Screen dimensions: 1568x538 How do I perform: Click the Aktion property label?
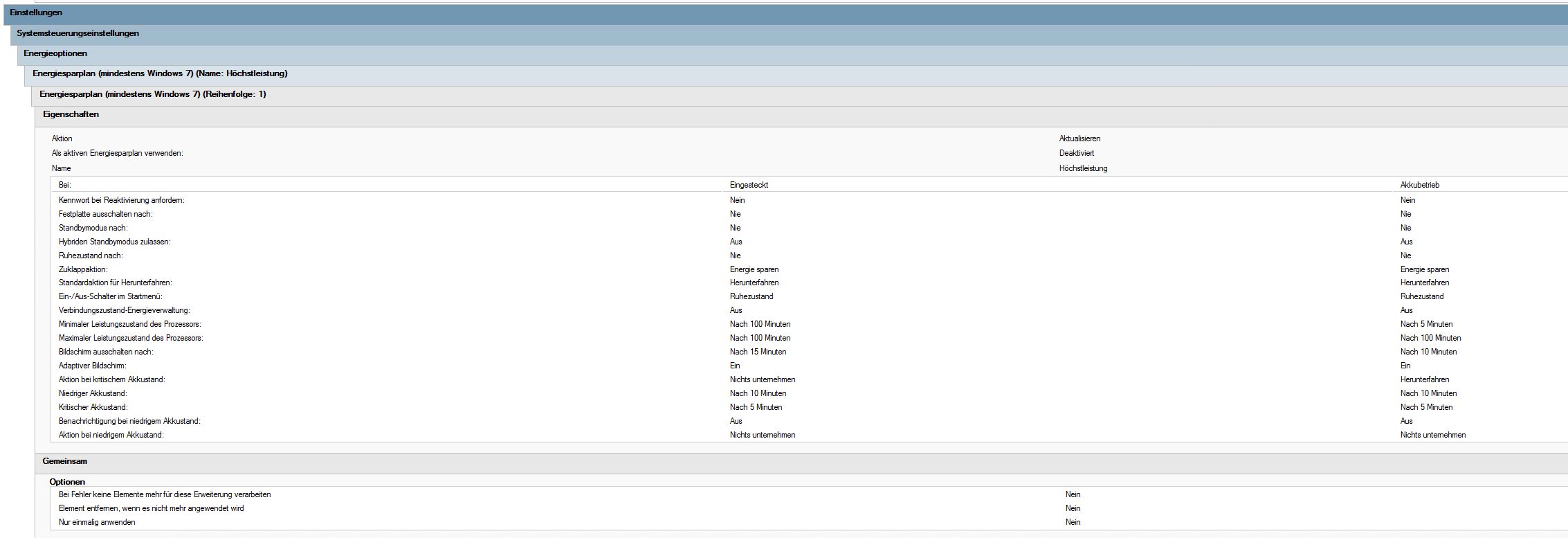click(x=62, y=138)
